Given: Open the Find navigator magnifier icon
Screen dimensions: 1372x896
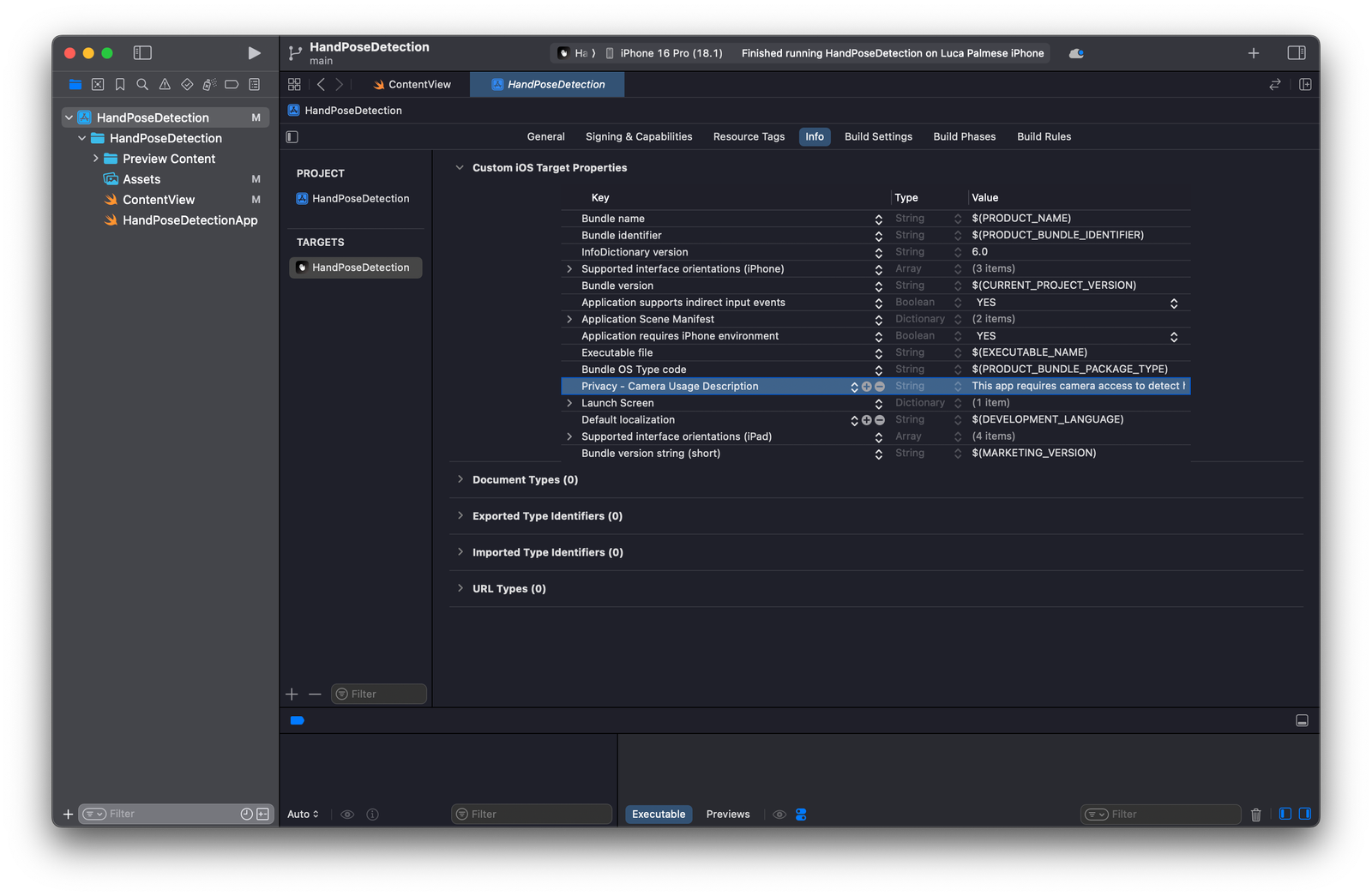Looking at the screenshot, I should 142,84.
